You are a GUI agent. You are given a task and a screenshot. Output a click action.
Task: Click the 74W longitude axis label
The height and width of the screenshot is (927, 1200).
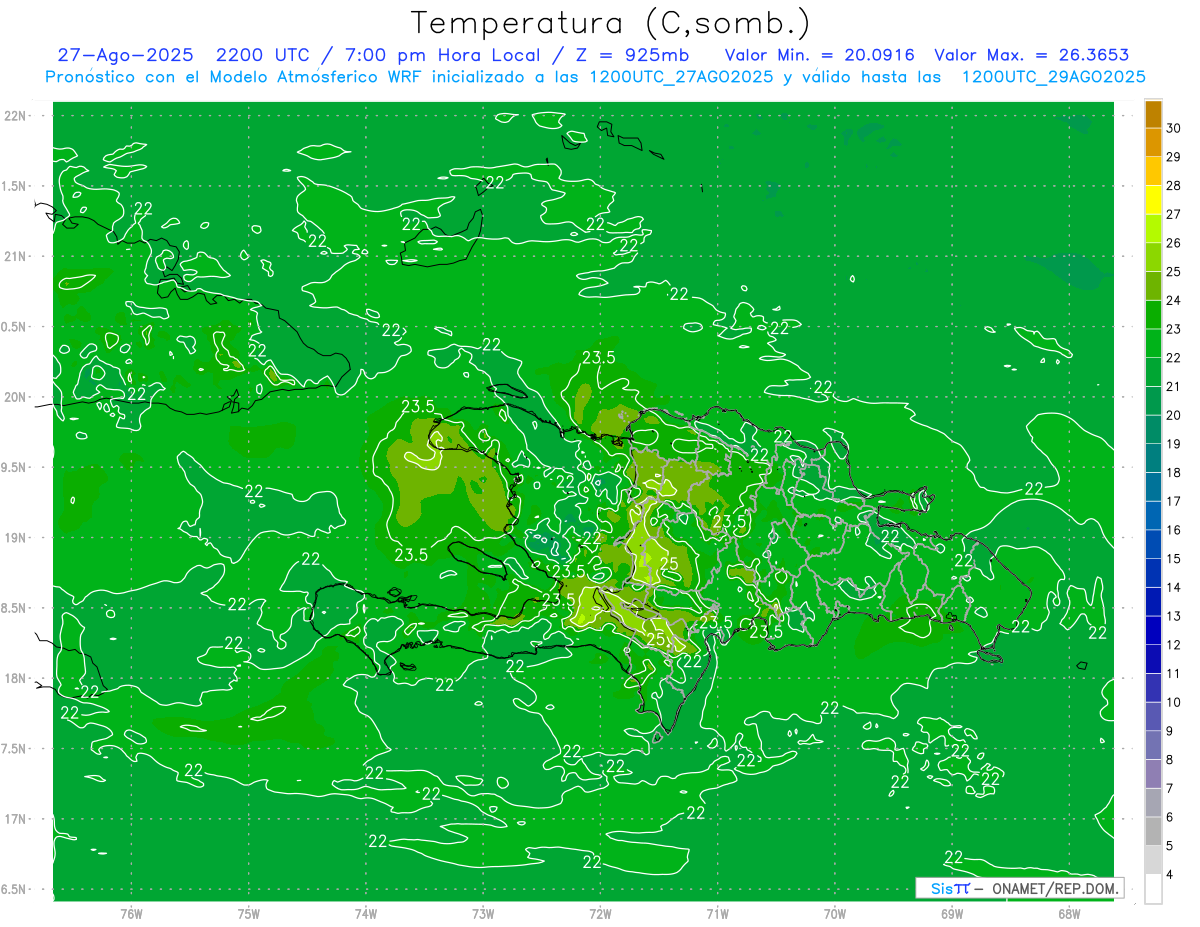click(x=366, y=914)
